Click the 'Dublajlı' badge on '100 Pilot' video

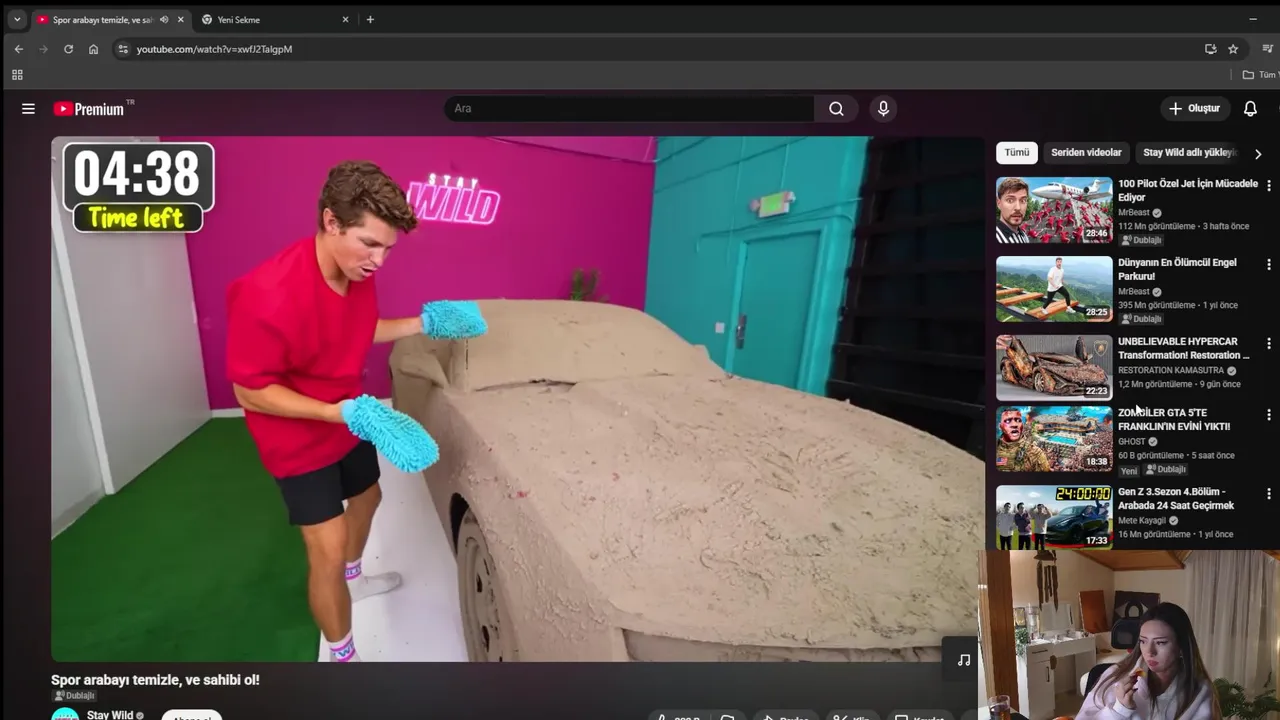coord(1142,240)
